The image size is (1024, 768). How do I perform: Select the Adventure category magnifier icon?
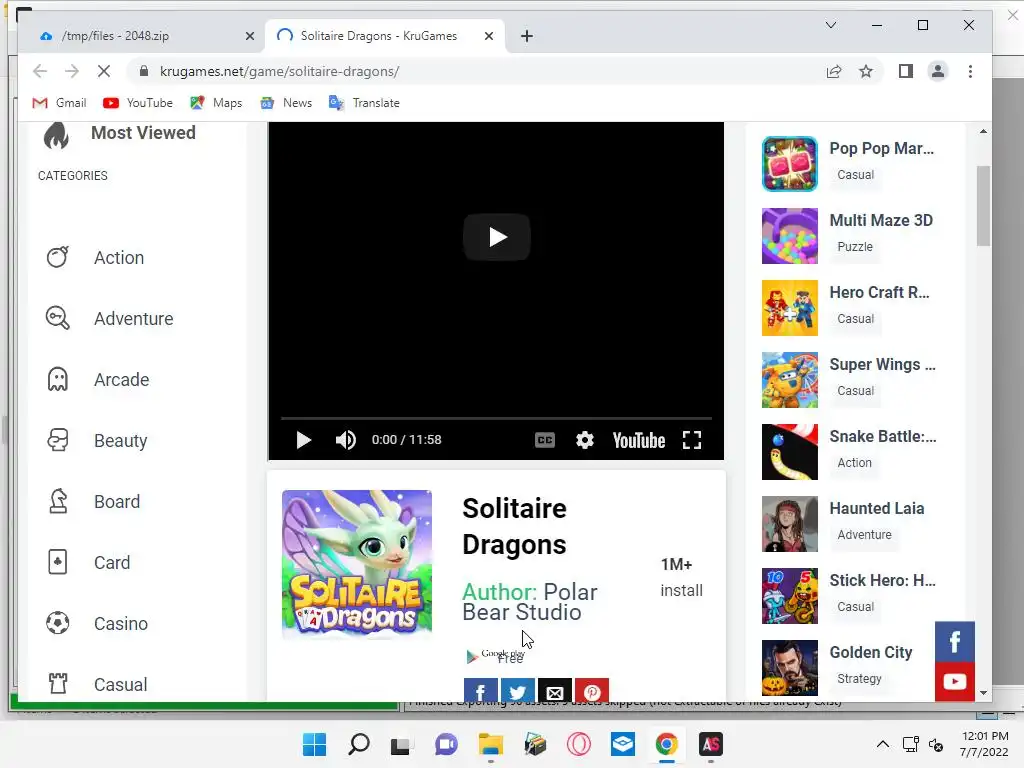[57, 318]
